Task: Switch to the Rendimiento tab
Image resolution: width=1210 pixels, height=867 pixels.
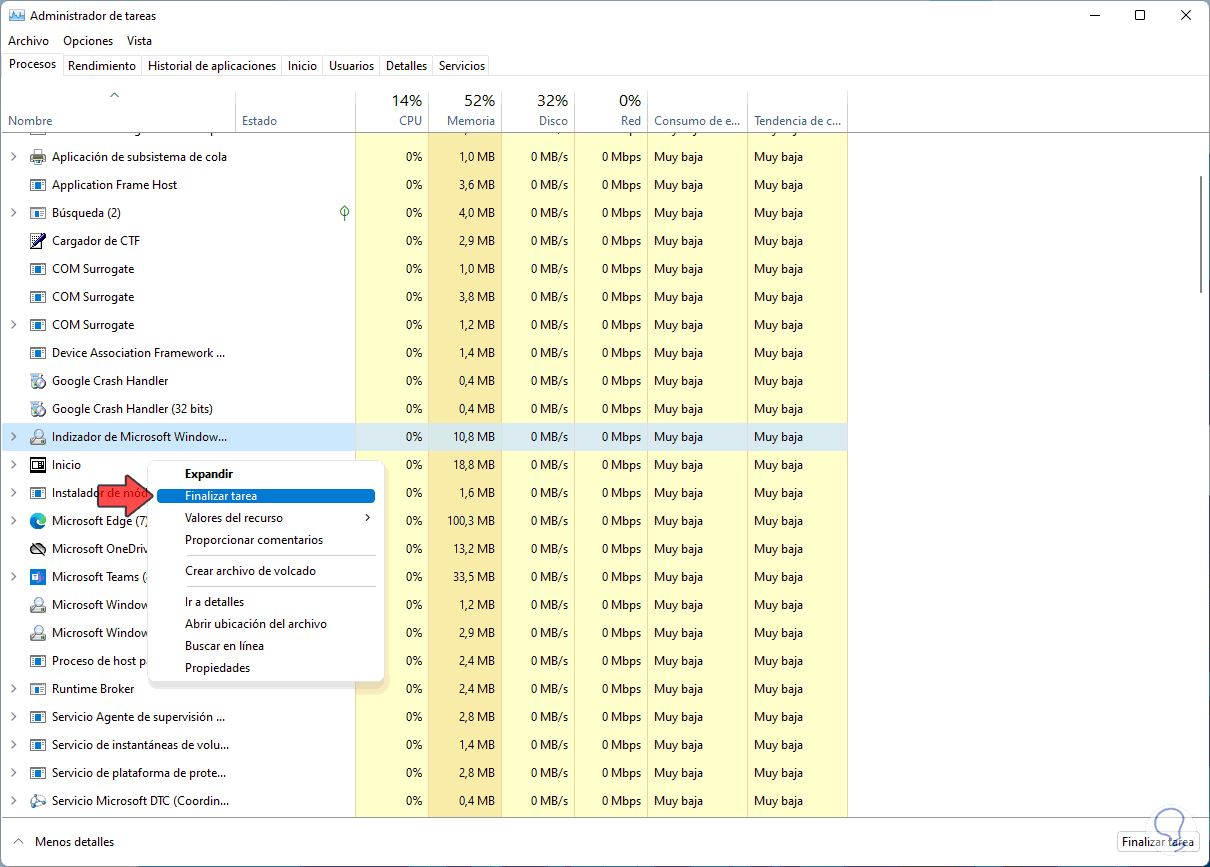Action: (x=102, y=66)
